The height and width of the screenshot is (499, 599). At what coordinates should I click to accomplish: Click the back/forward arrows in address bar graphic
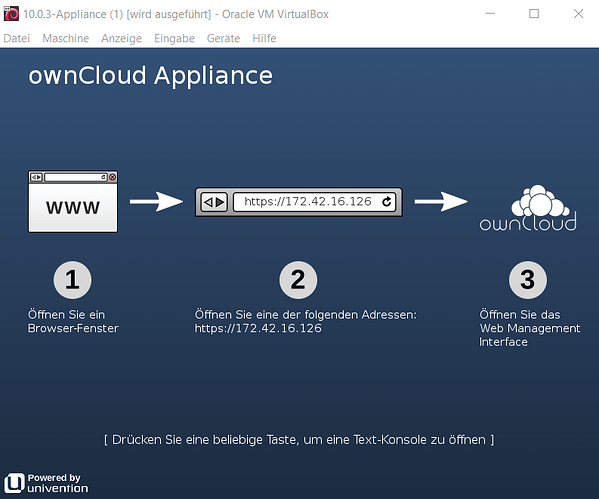[x=214, y=202]
